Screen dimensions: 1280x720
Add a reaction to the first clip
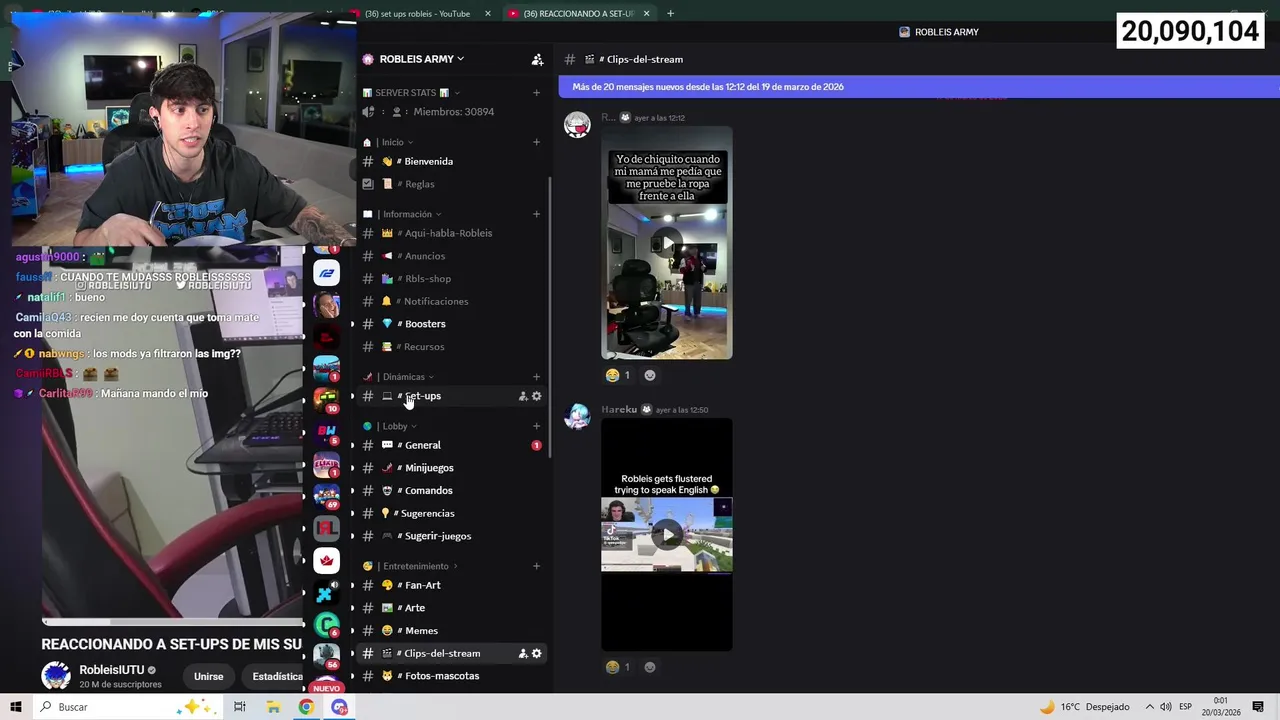point(650,375)
